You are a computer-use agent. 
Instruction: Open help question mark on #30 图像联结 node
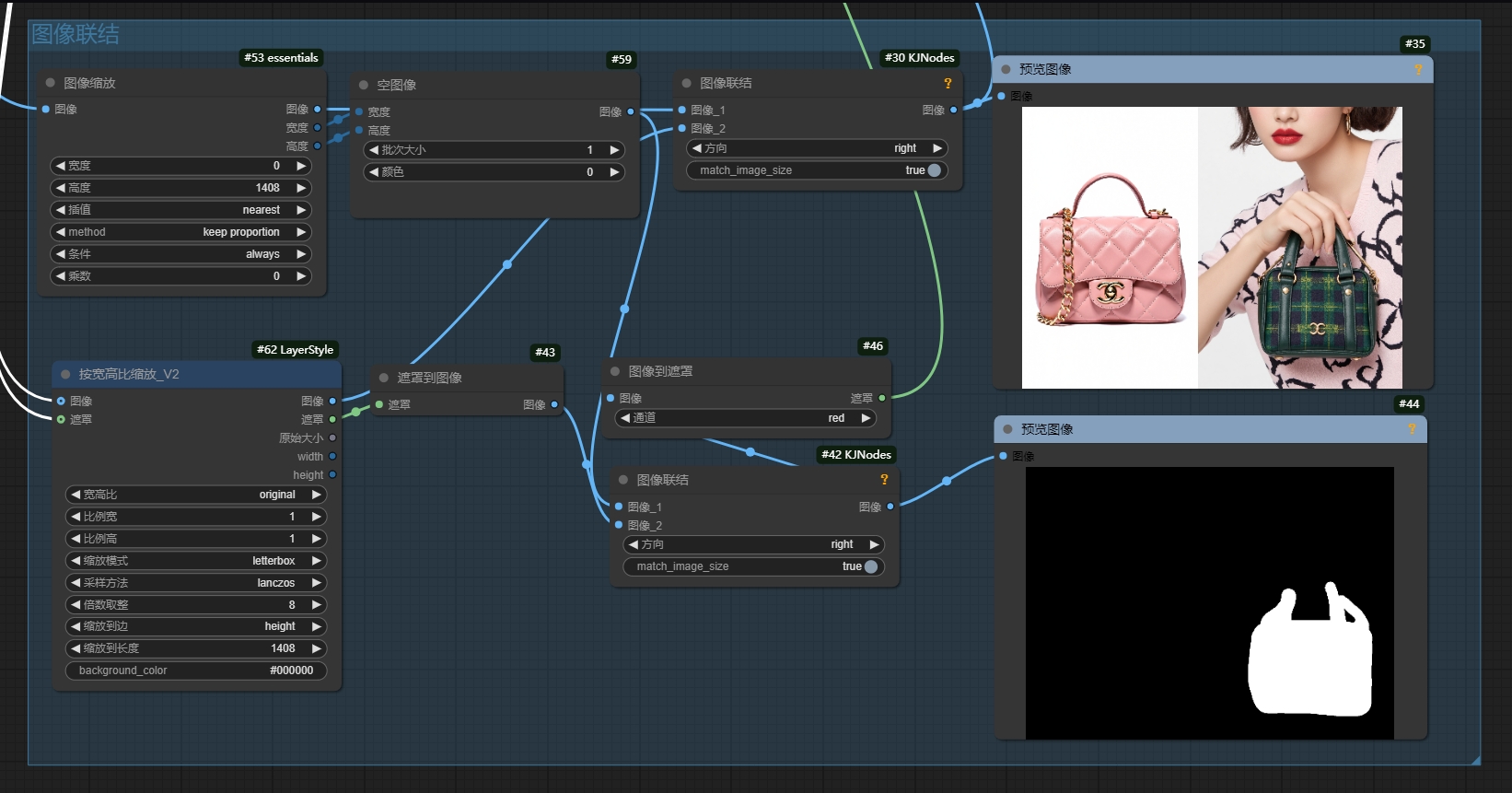[948, 83]
